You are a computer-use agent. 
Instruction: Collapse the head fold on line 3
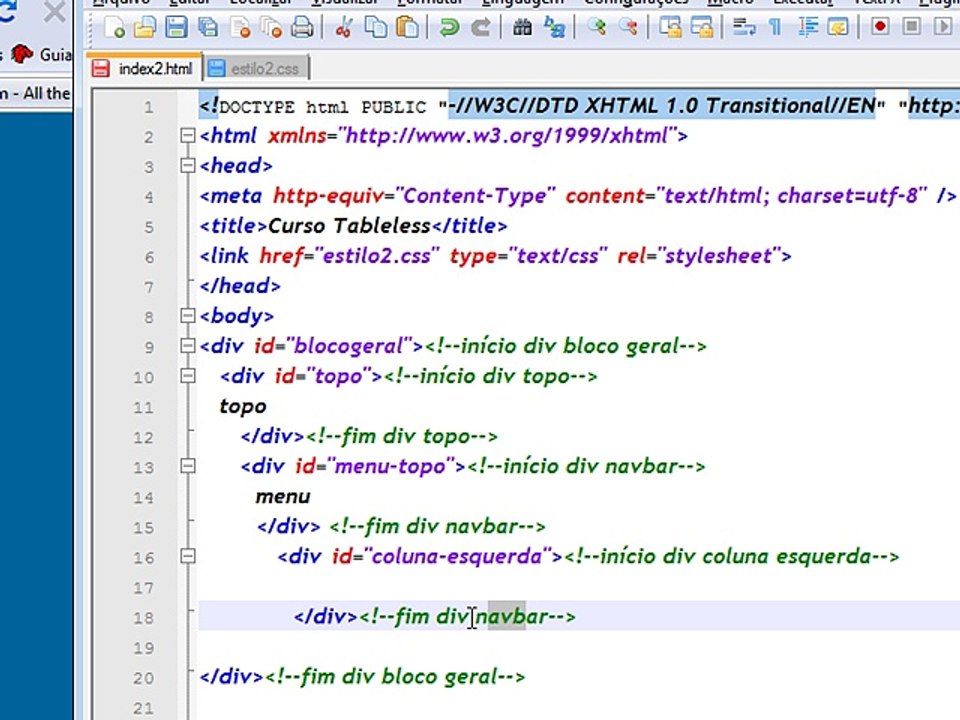(188, 165)
